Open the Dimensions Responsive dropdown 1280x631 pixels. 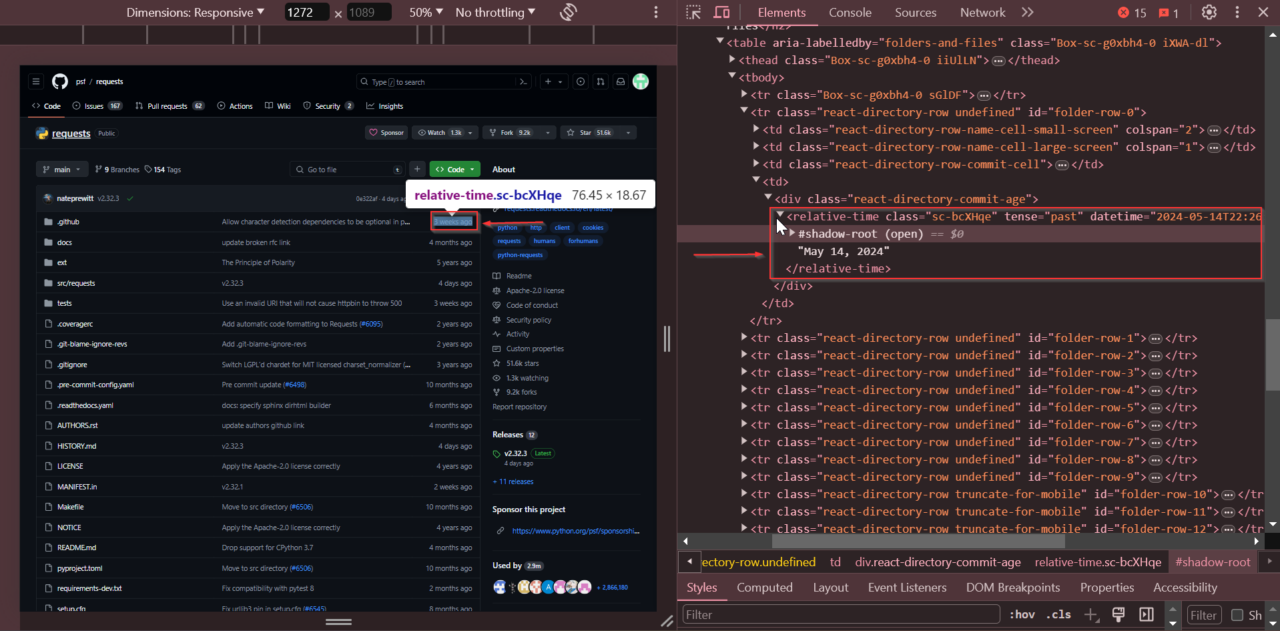coord(196,12)
